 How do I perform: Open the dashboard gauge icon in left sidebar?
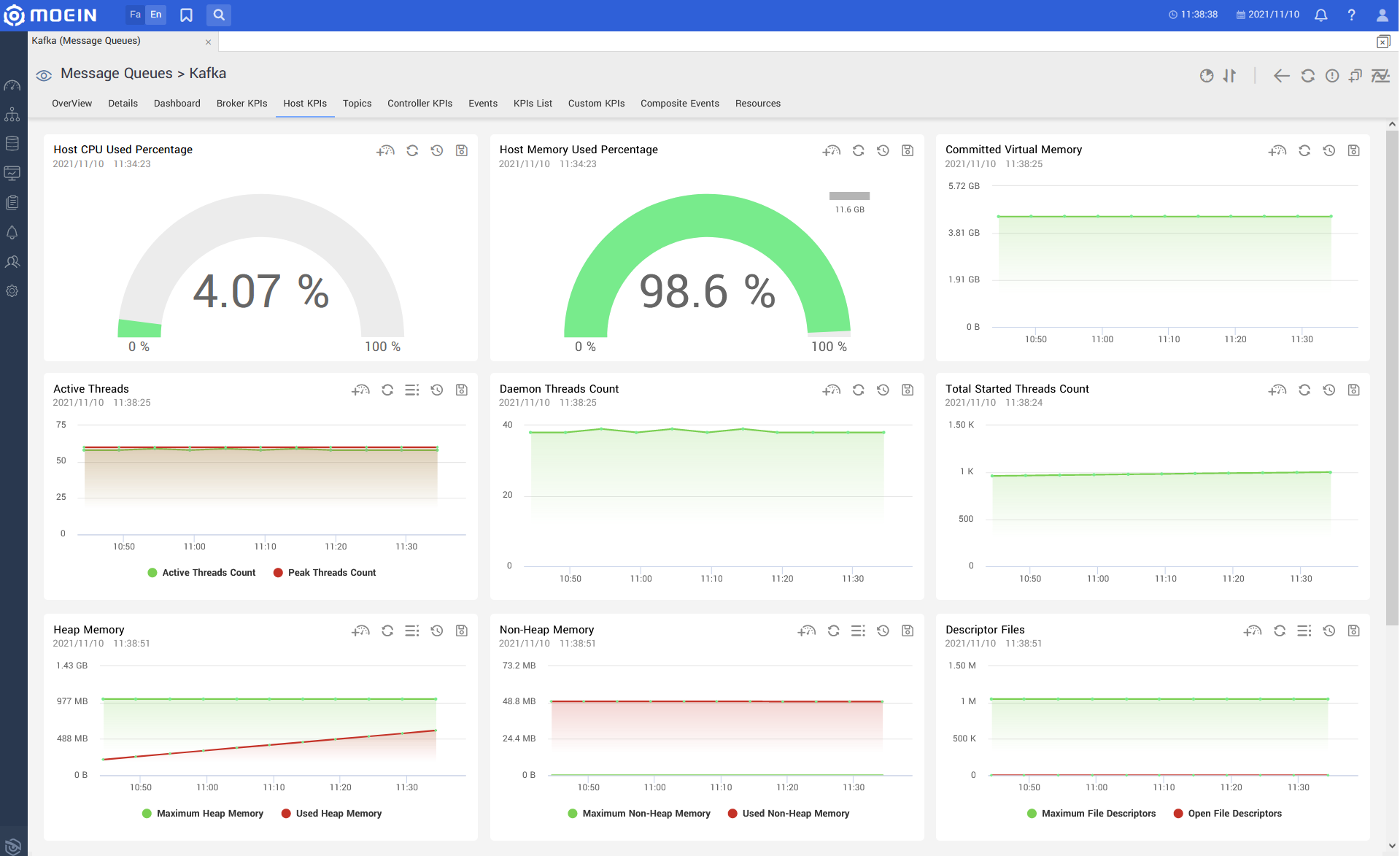12,85
